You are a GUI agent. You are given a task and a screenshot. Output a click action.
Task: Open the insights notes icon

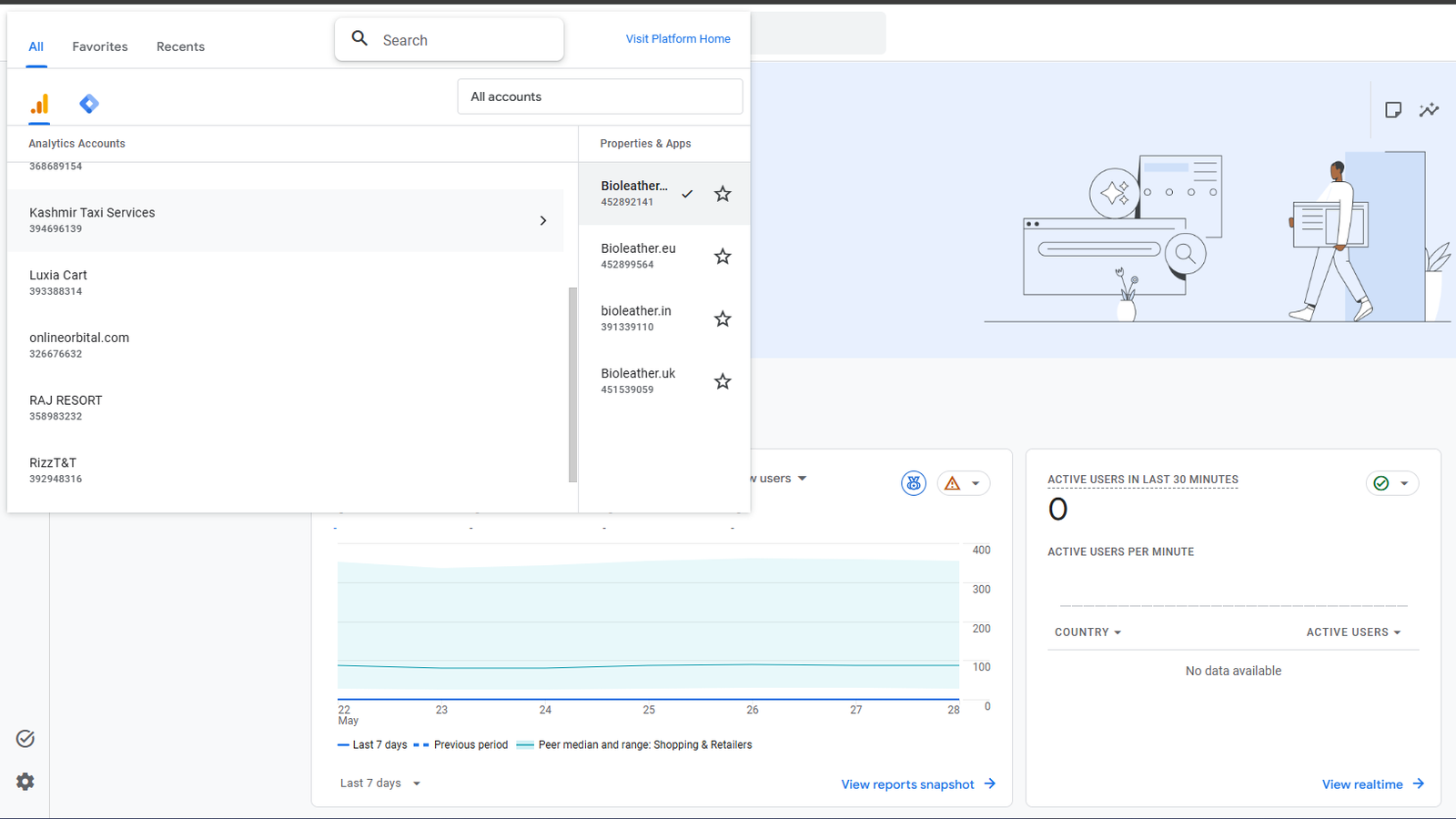point(1393,110)
